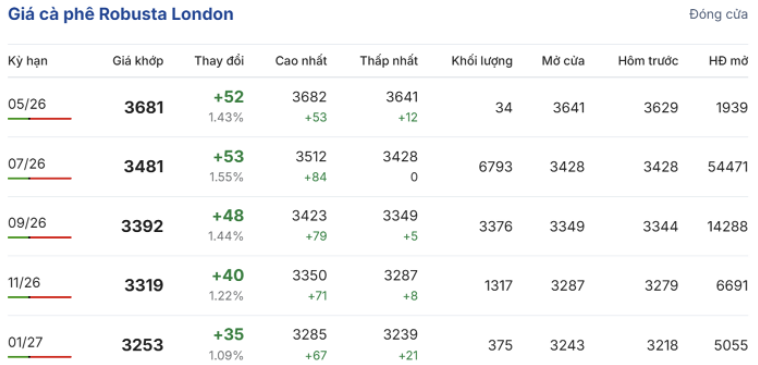Click the range bar under 05/26
758x365 pixels.
pyautogui.click(x=40, y=118)
